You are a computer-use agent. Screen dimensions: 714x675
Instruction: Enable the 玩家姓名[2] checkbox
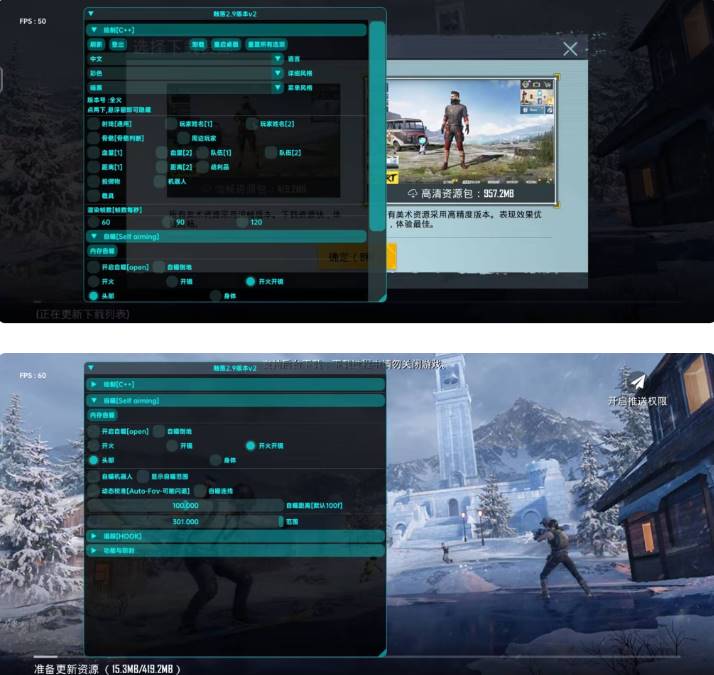(x=252, y=124)
